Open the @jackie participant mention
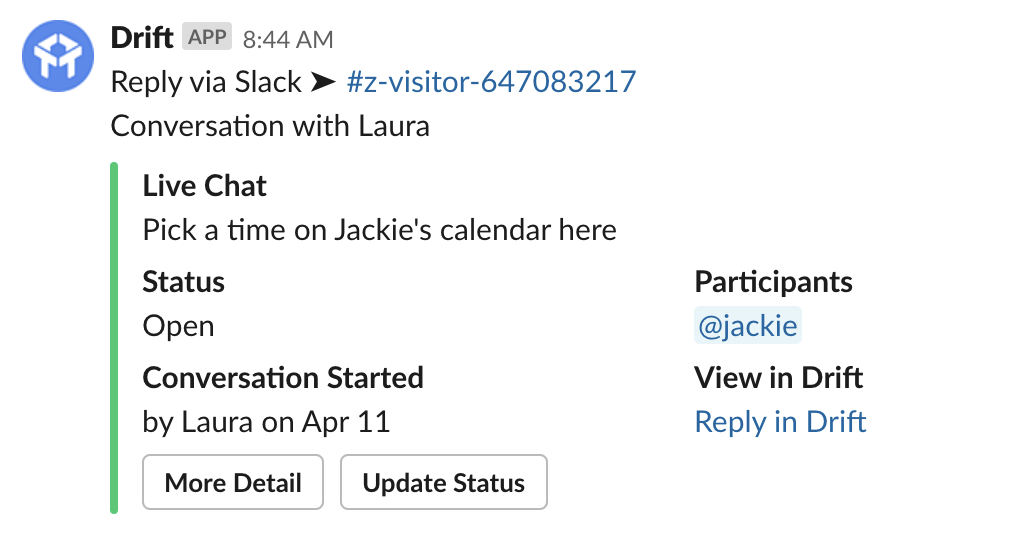The width and height of the screenshot is (1010, 546). [748, 327]
